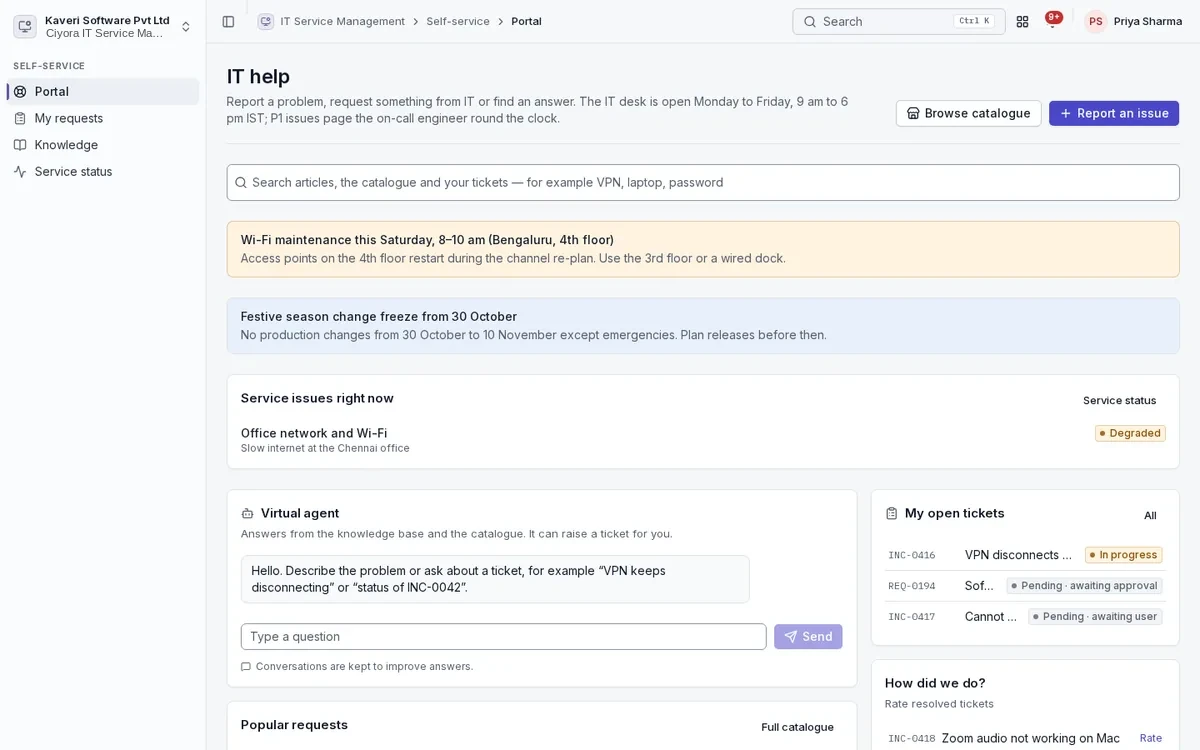Click the PS user avatar

(1096, 21)
